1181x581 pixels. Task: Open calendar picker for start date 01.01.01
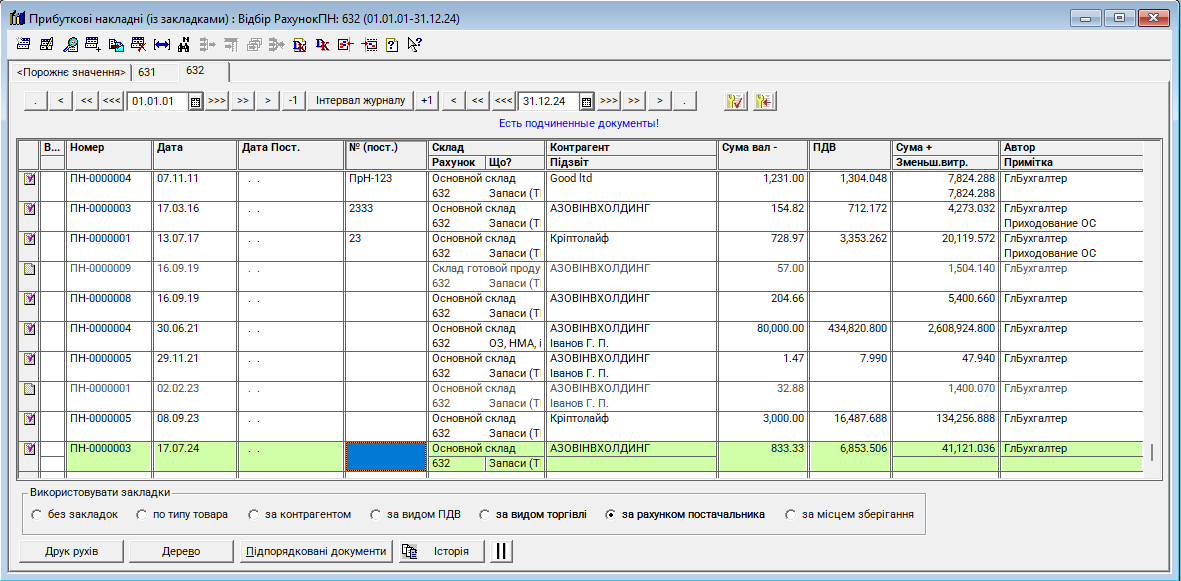[196, 101]
